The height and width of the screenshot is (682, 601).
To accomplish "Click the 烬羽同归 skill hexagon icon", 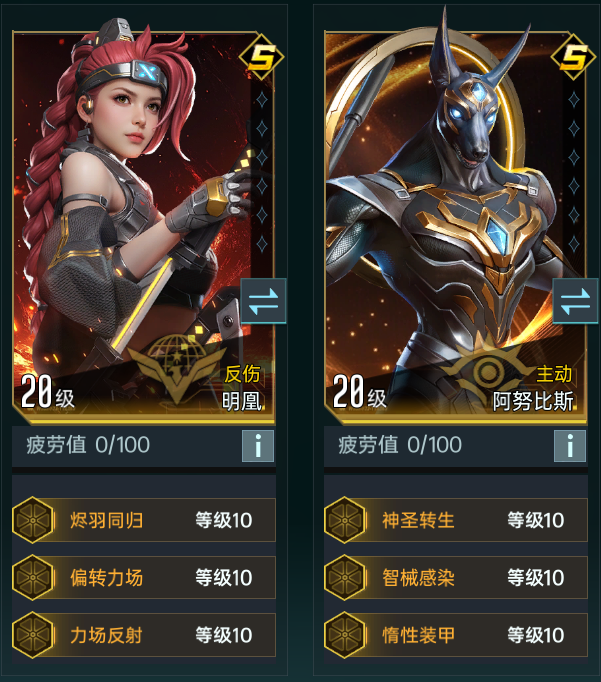I will coord(33,520).
